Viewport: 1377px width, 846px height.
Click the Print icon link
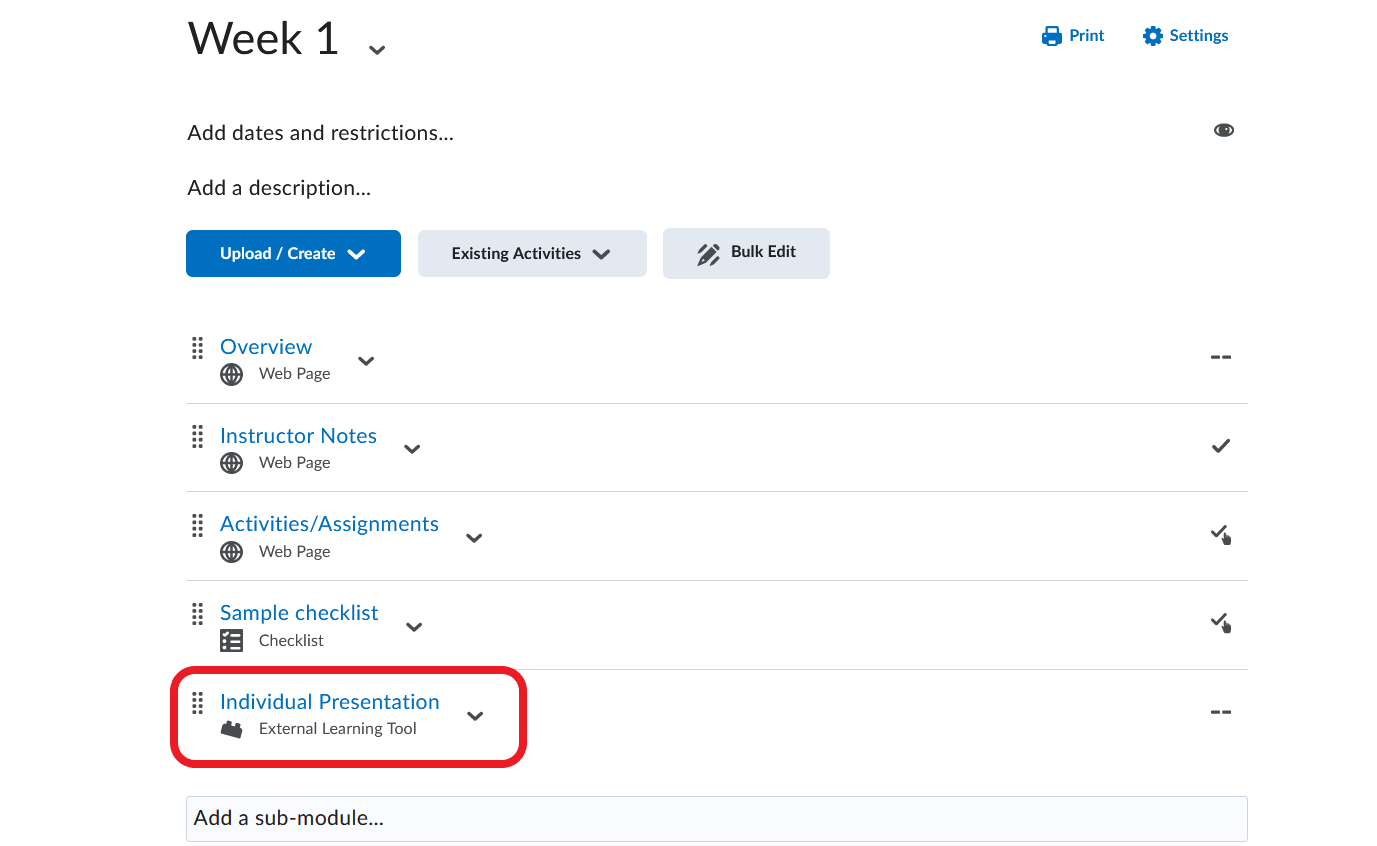[1072, 36]
